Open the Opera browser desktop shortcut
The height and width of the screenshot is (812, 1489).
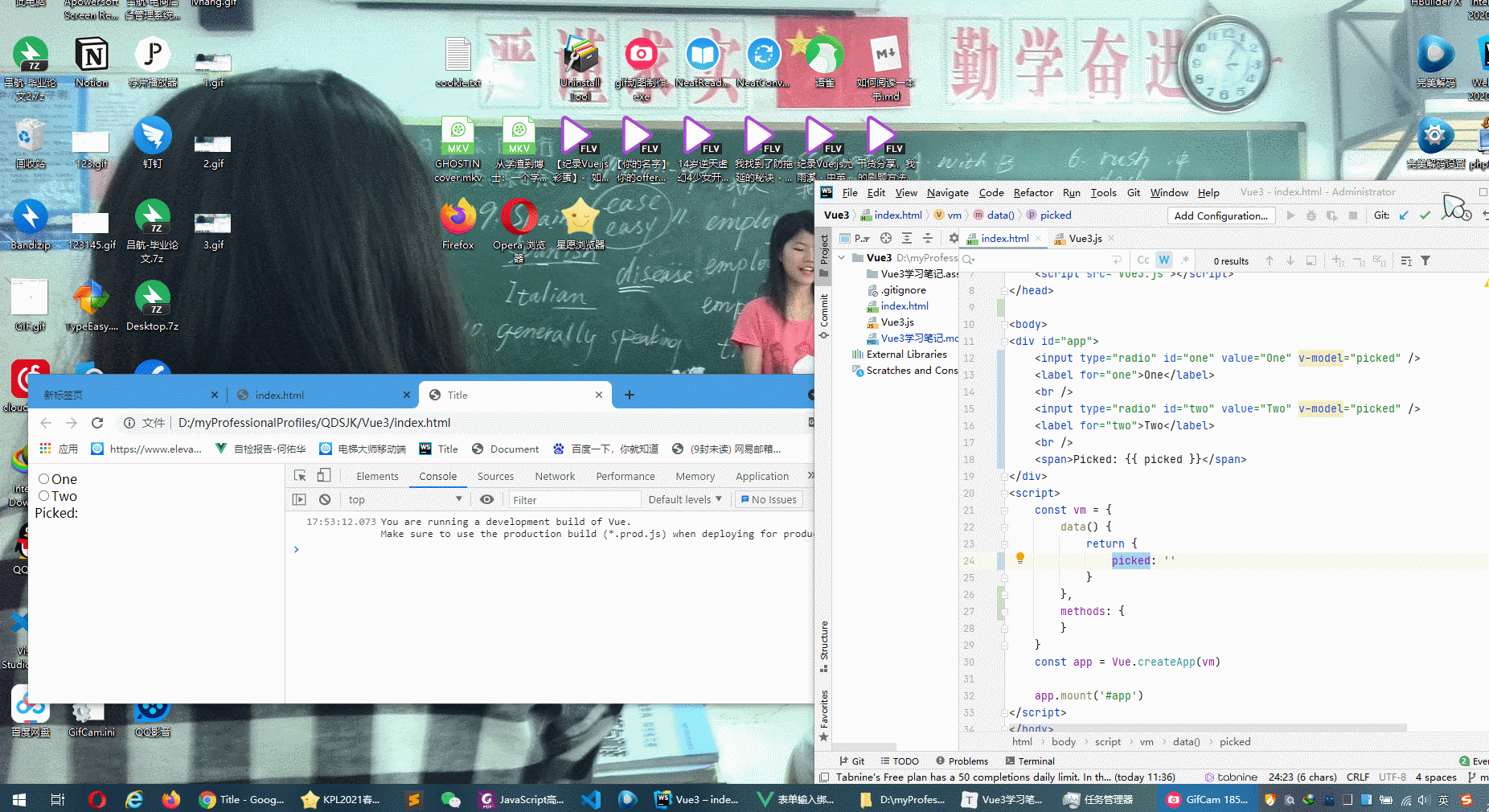pyautogui.click(x=519, y=229)
